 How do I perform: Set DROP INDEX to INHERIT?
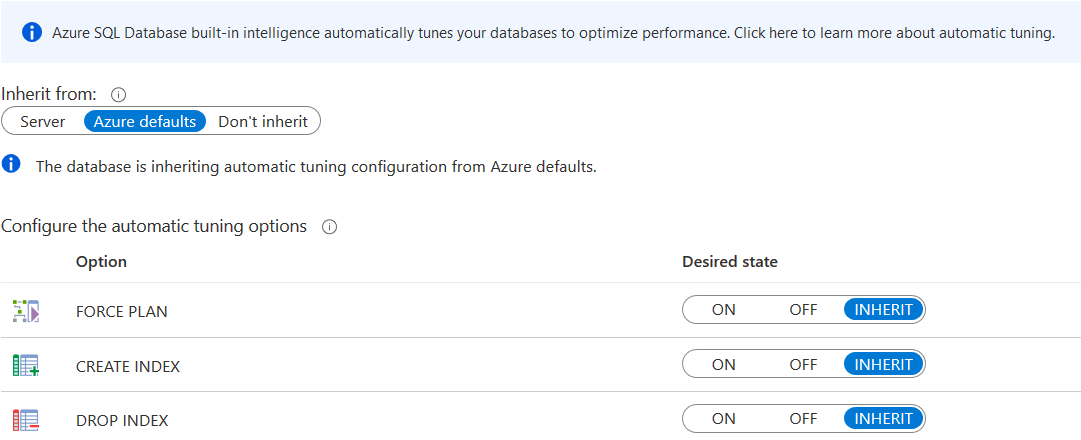click(x=884, y=419)
